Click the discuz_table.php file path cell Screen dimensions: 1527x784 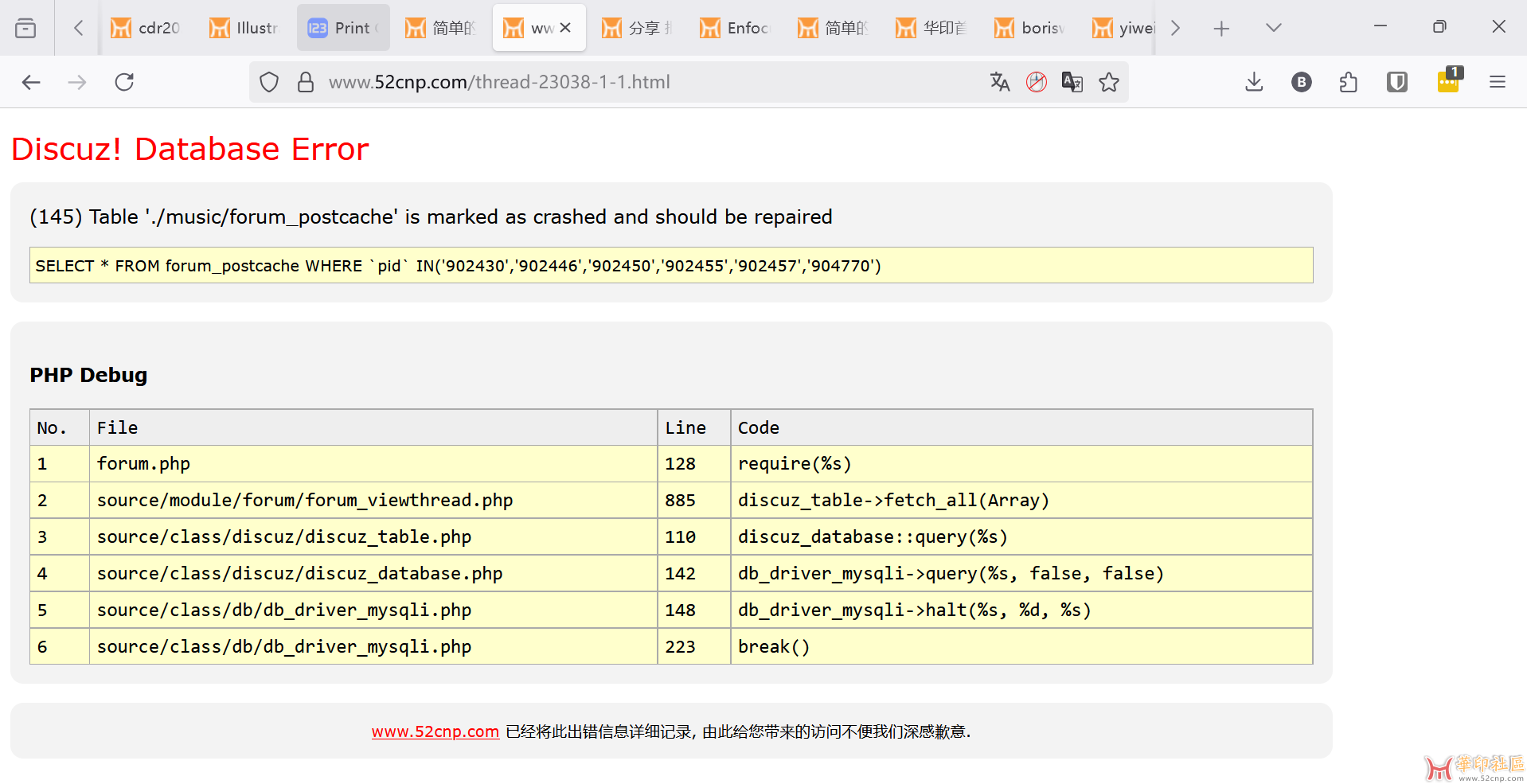(373, 537)
